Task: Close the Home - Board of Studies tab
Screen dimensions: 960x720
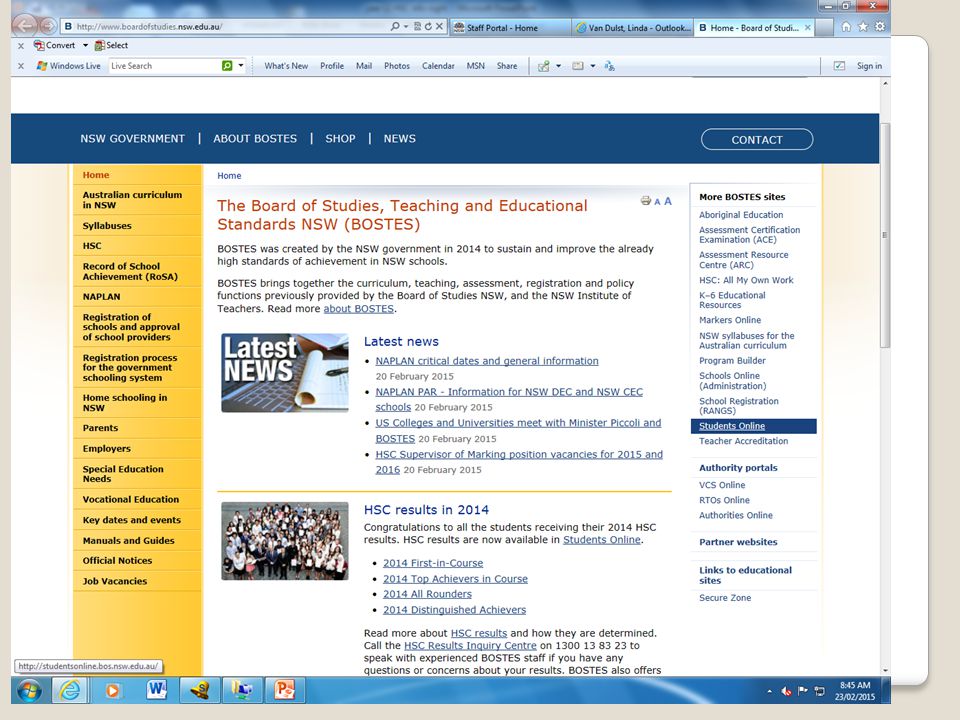Action: point(808,28)
